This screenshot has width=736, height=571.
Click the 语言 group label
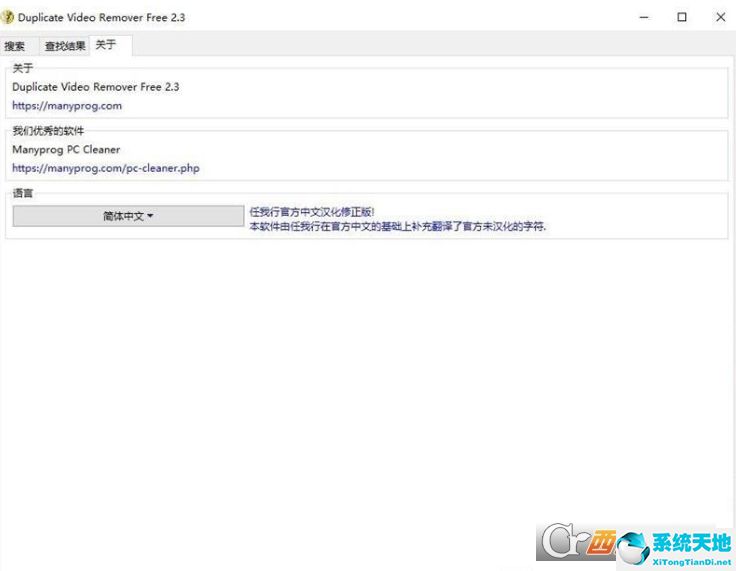[23, 193]
